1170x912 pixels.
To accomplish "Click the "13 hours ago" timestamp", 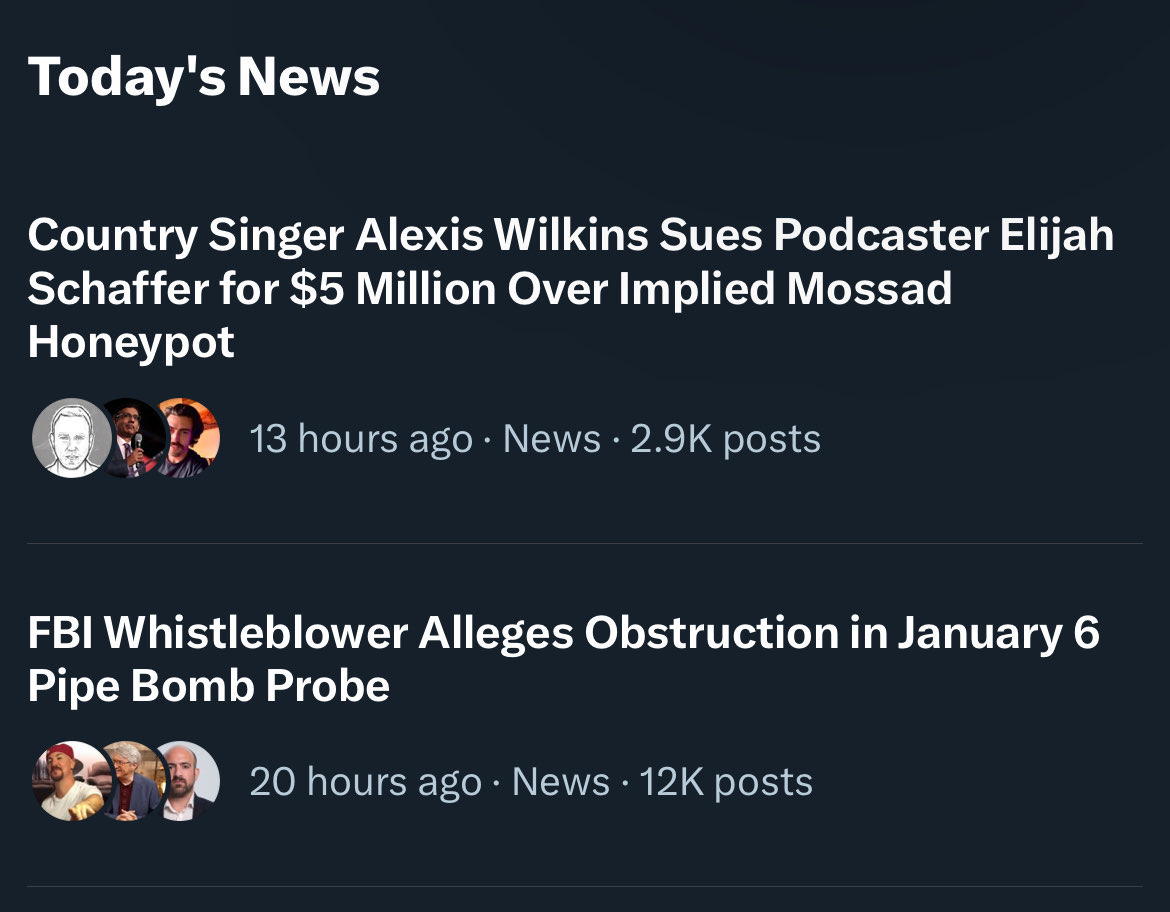I will (360, 439).
